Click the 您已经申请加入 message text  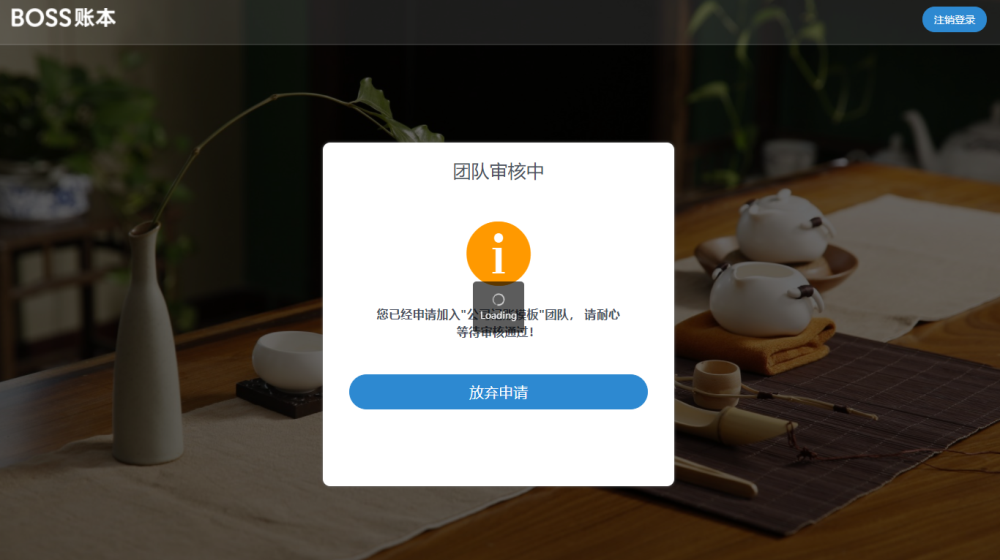tap(417, 314)
